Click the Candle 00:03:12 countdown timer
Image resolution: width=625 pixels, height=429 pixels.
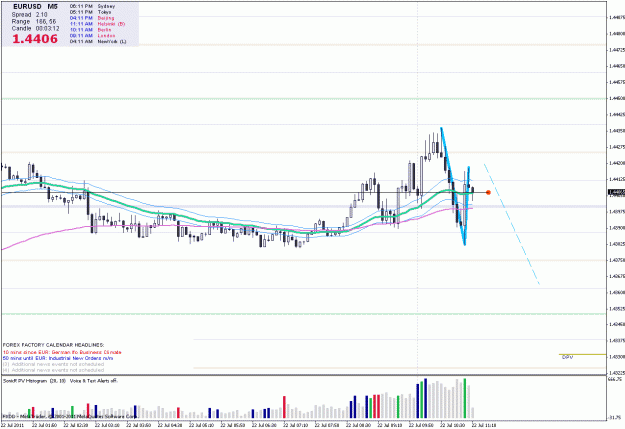coord(35,29)
